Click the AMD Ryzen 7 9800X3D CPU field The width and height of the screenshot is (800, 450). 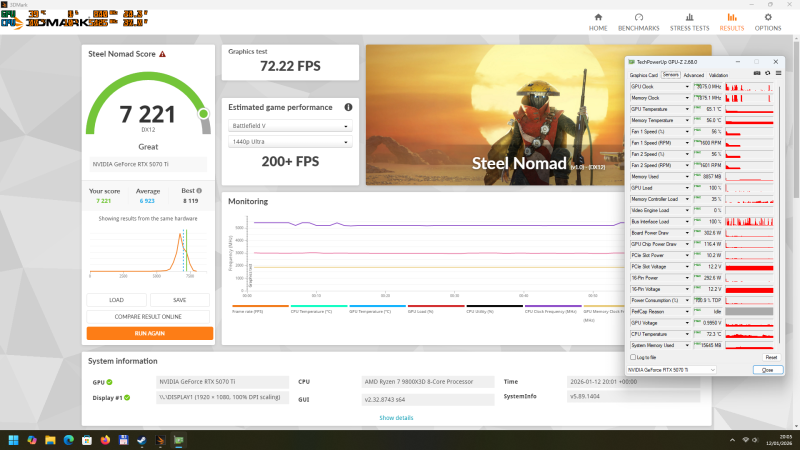428,382
